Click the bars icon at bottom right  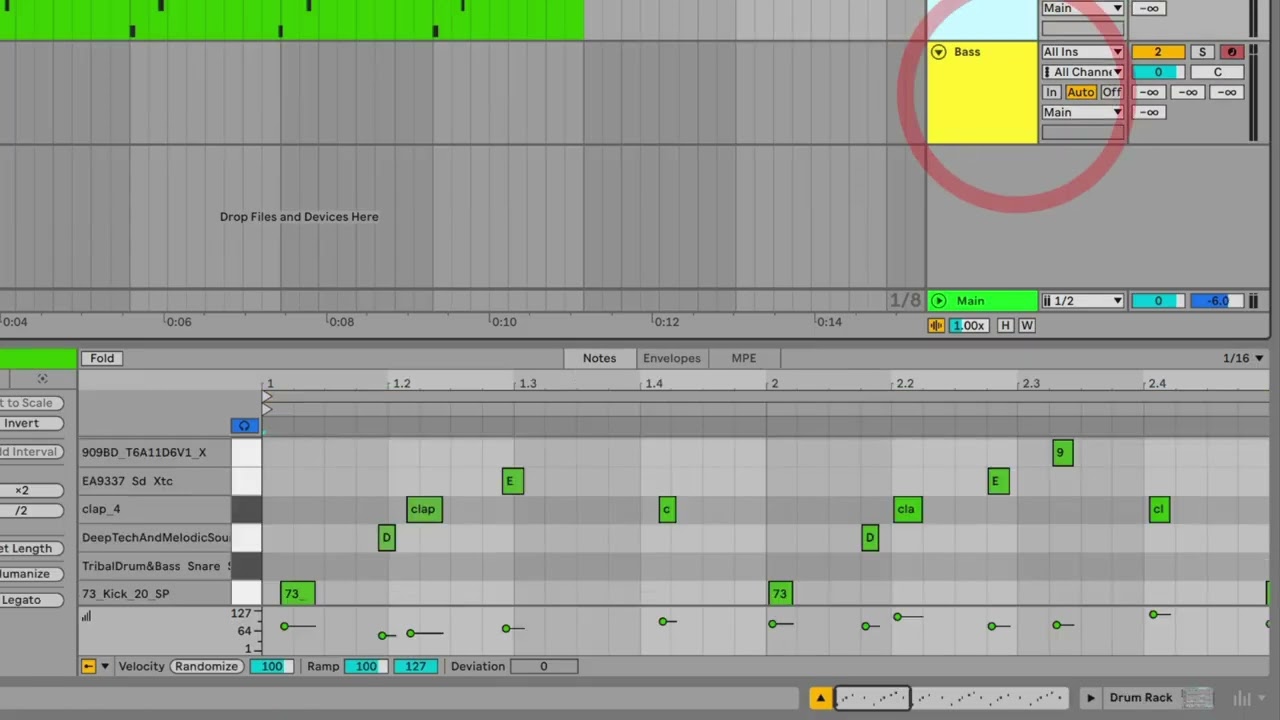point(1243,698)
